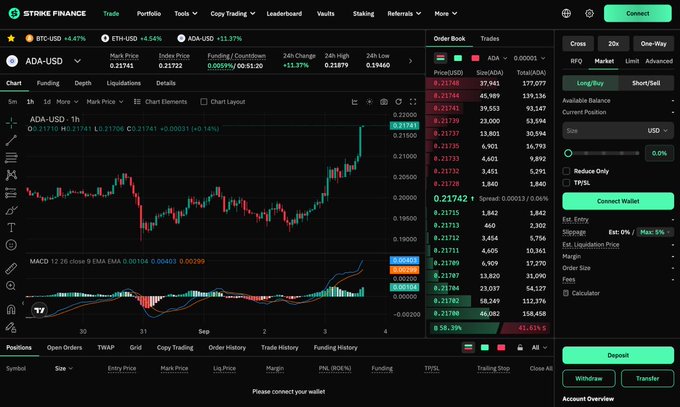Open the More timeframes dropdown
Viewport: 680px width, 407px height.
[x=67, y=102]
